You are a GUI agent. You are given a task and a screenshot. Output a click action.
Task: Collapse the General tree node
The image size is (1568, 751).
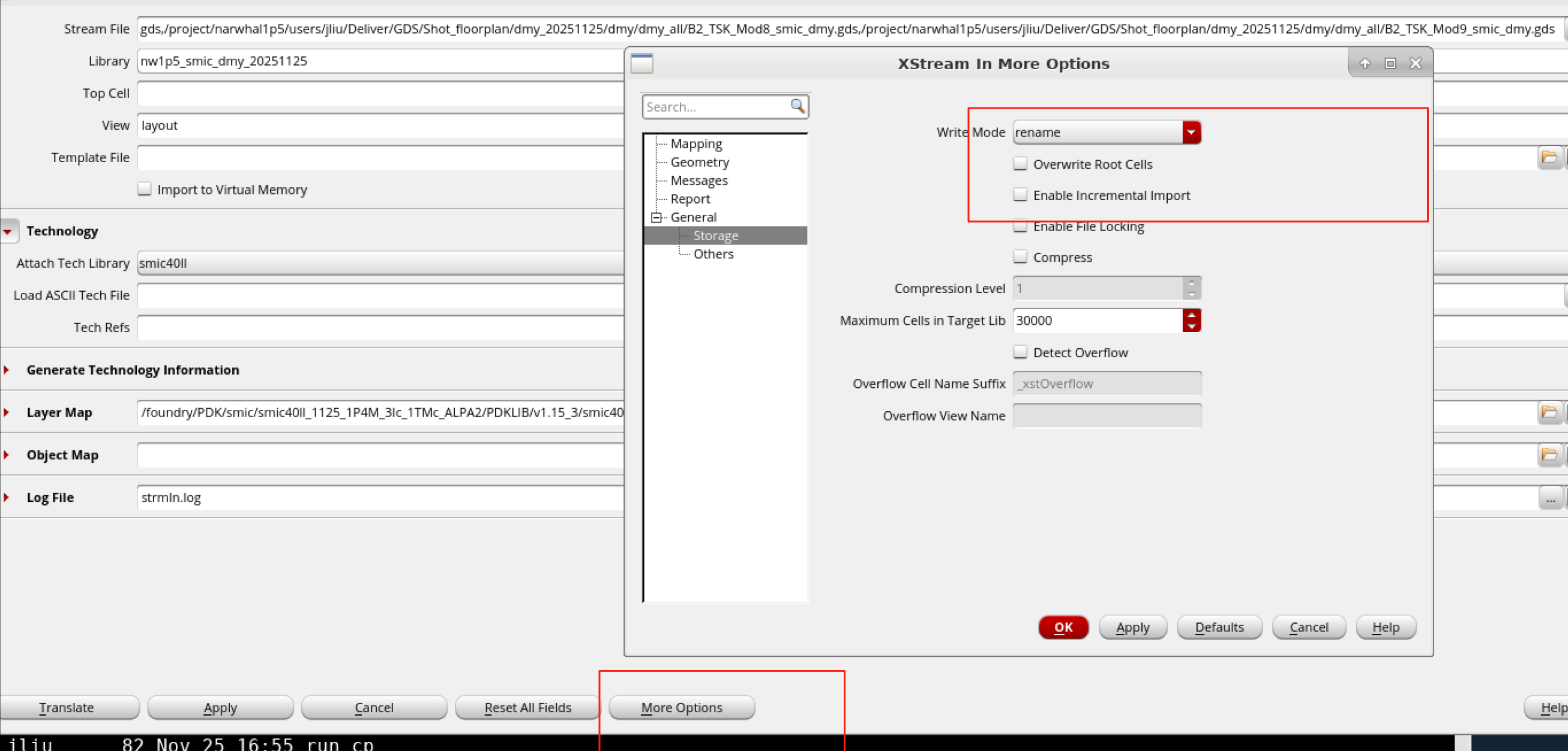click(x=656, y=217)
